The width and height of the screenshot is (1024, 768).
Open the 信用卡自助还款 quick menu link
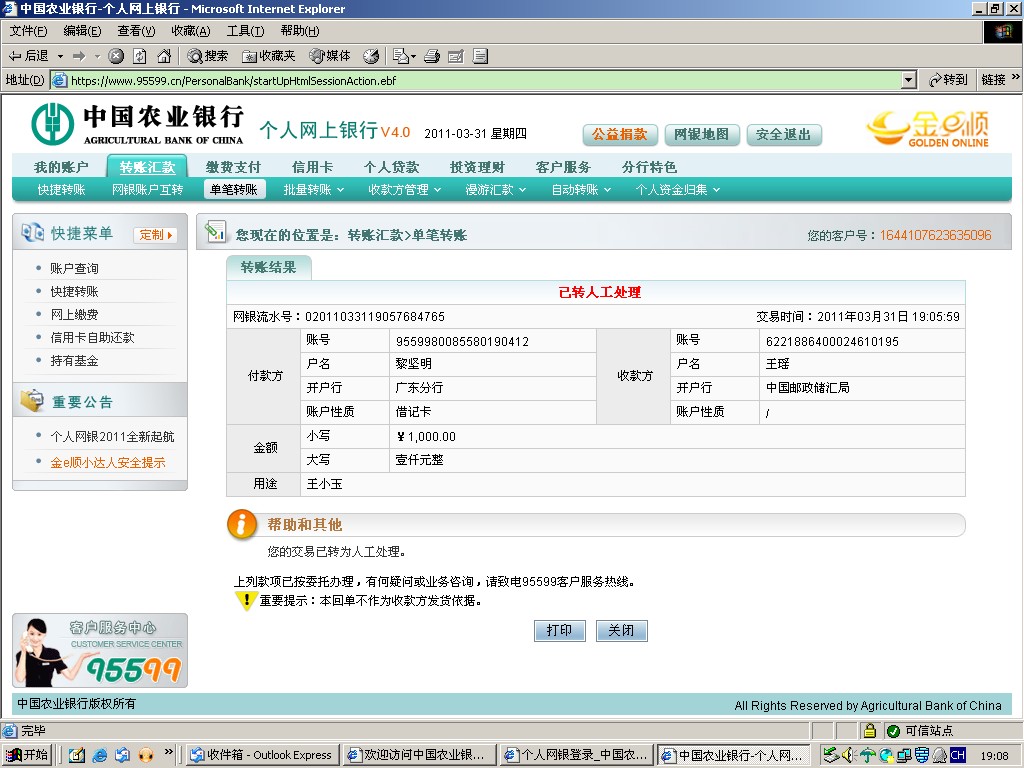point(92,337)
